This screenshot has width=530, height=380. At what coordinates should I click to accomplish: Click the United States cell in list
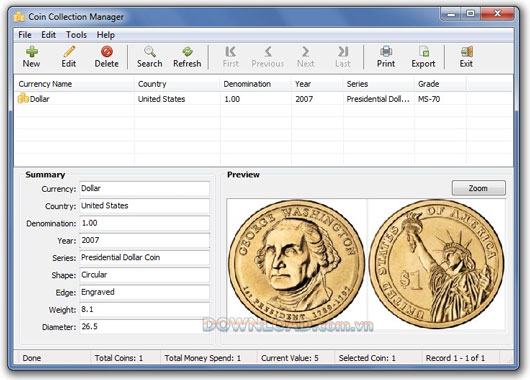pos(162,99)
